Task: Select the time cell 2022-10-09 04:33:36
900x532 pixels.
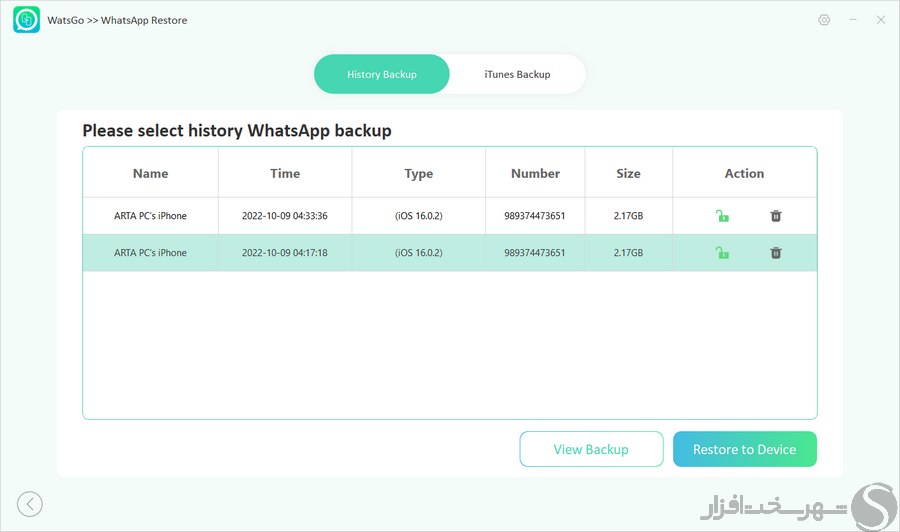Action: pos(285,216)
